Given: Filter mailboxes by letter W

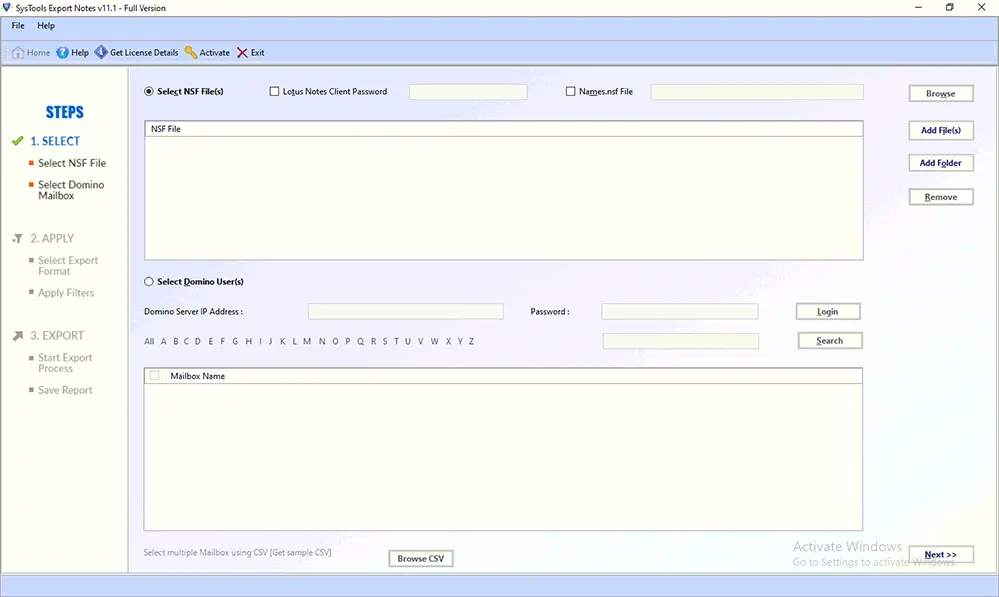Looking at the screenshot, I should [x=435, y=342].
